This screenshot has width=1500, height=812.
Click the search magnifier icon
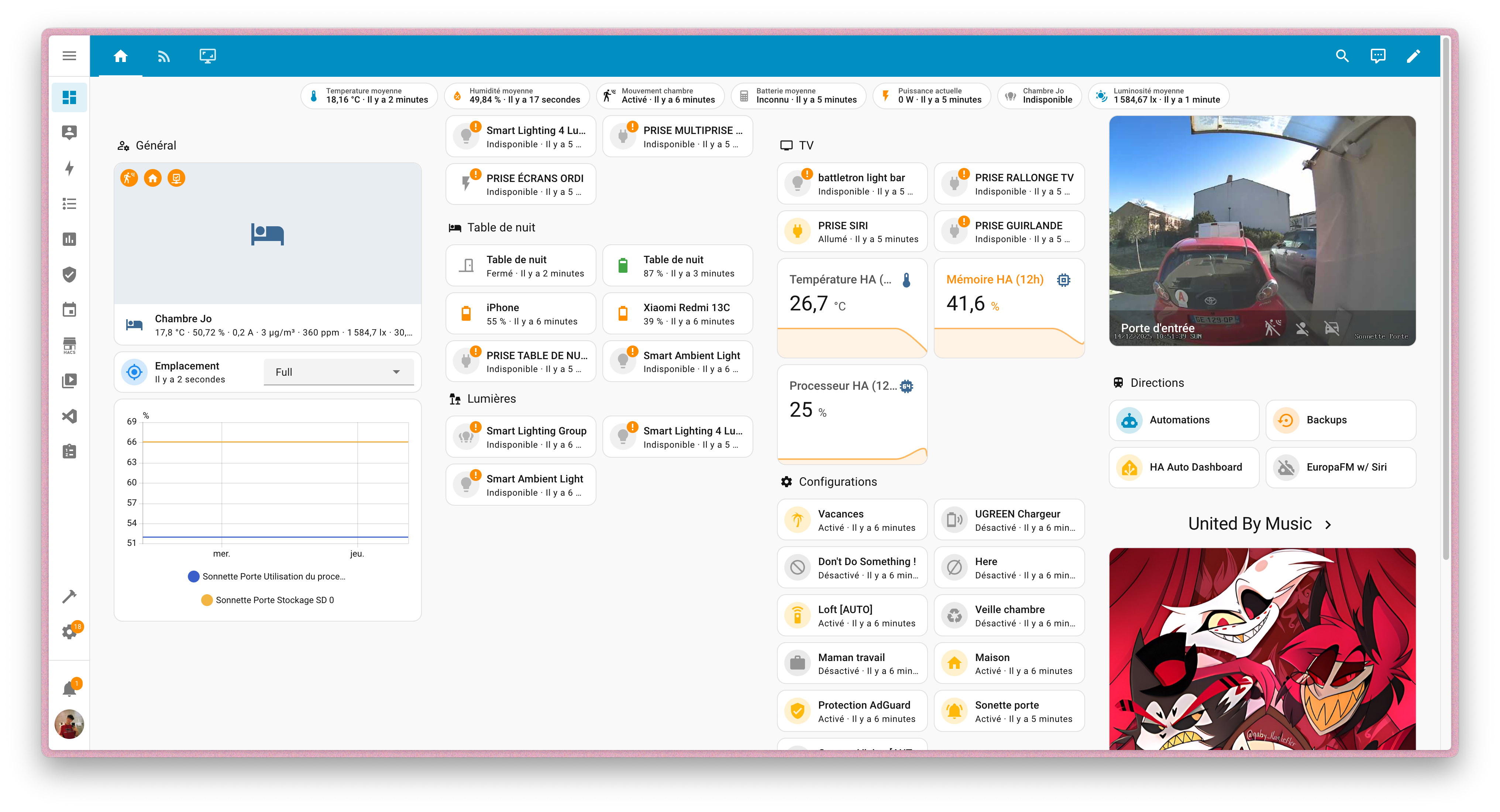[1342, 56]
